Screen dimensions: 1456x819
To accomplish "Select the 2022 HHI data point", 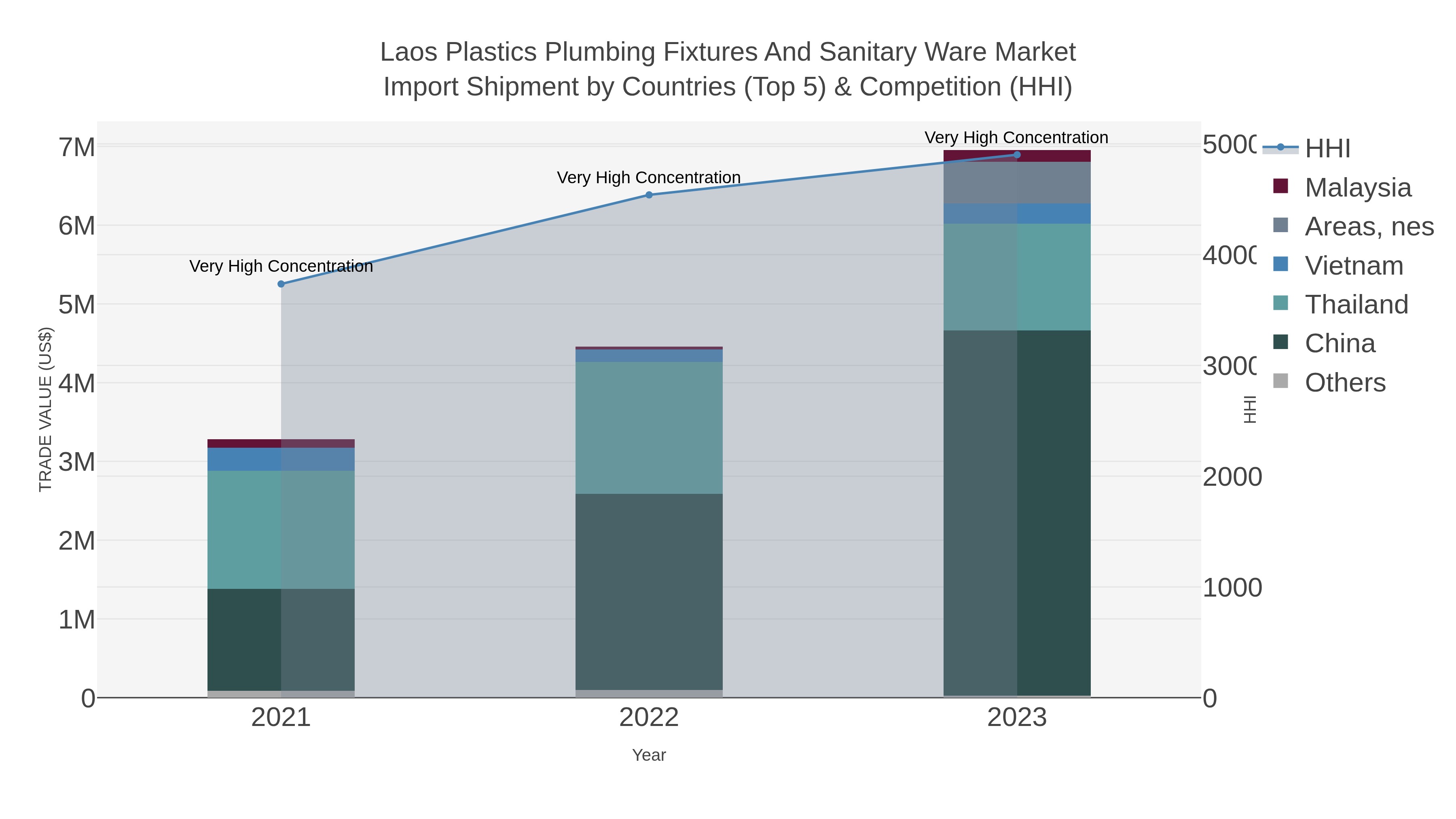I will point(649,195).
